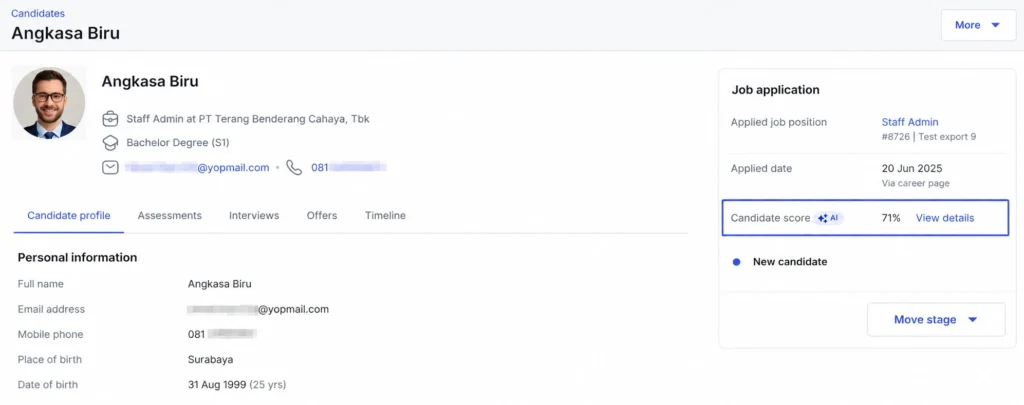Click the Candidate score label
Image resolution: width=1024 pixels, height=405 pixels.
point(771,218)
